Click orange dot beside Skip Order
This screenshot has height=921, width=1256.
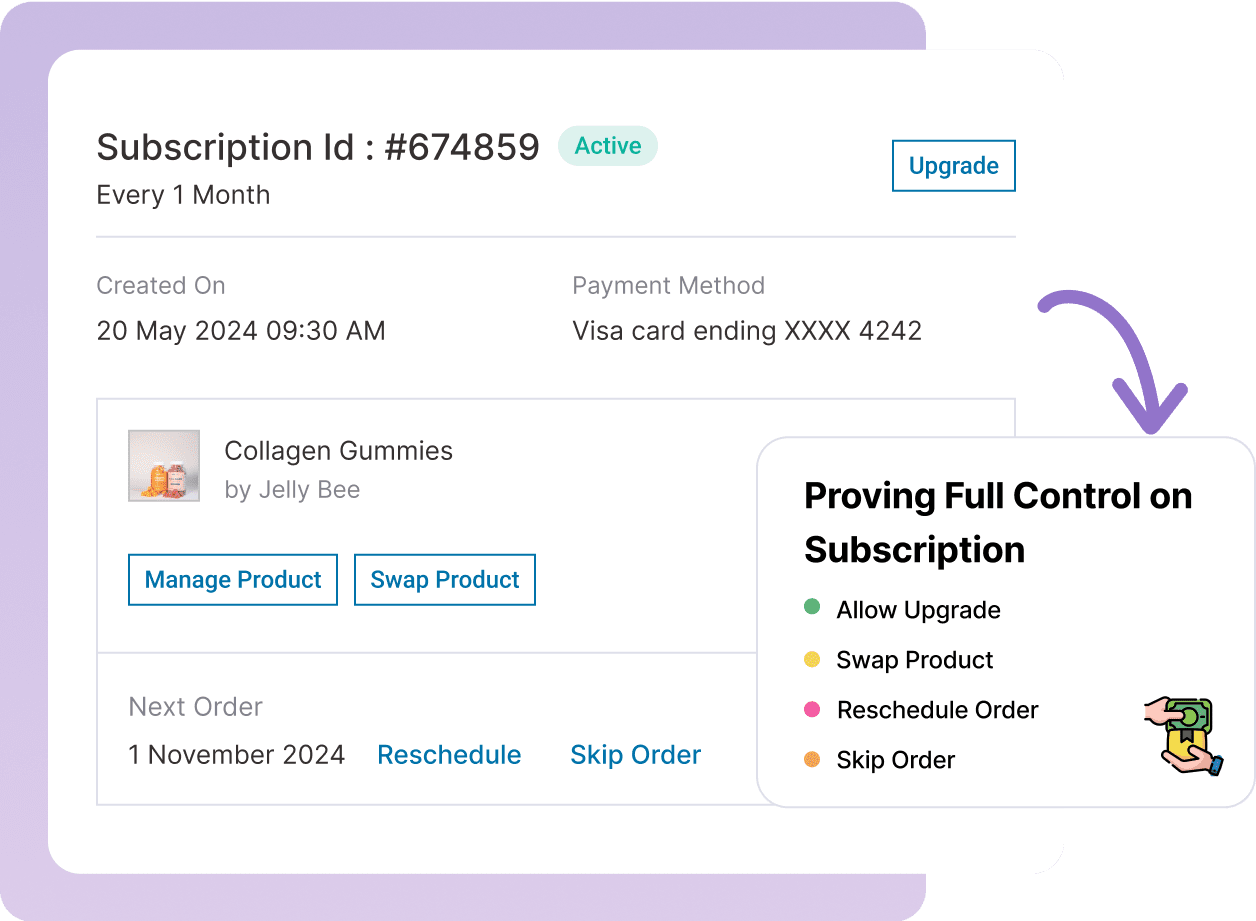812,760
